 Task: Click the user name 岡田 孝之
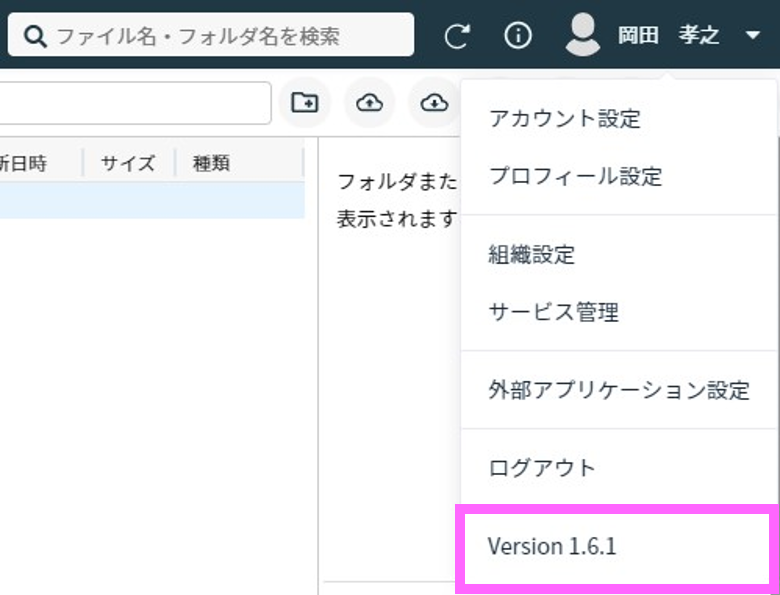(668, 36)
